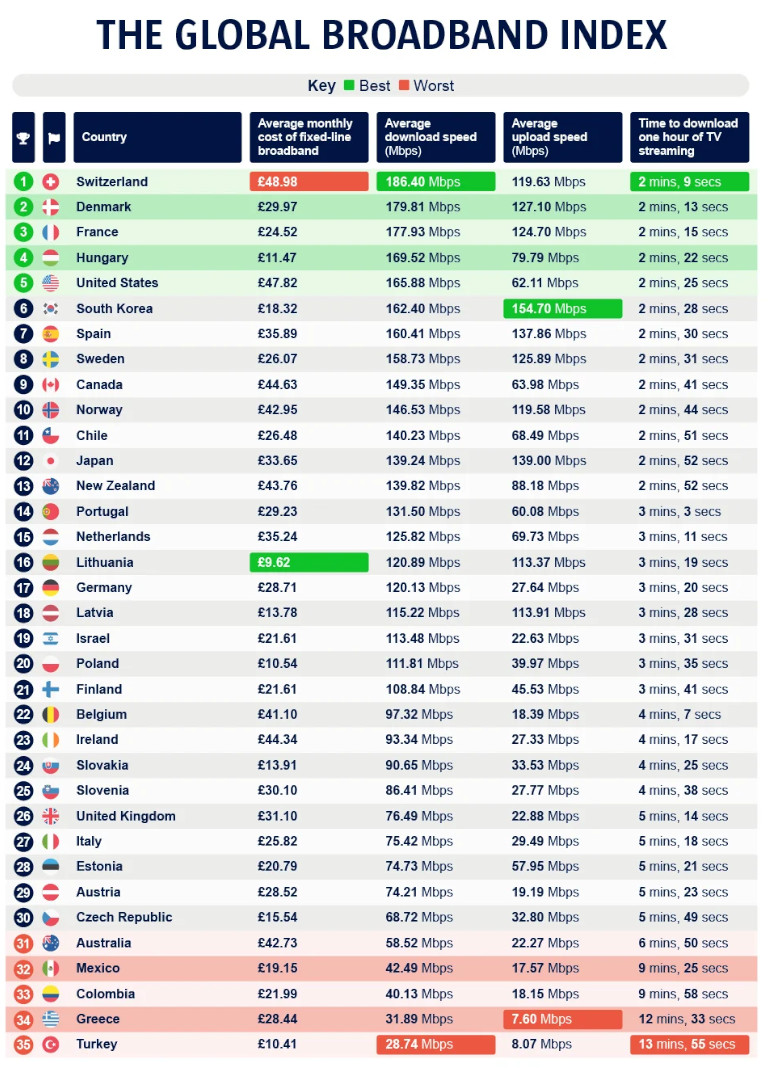Click the flag column header icon

pos(54,138)
